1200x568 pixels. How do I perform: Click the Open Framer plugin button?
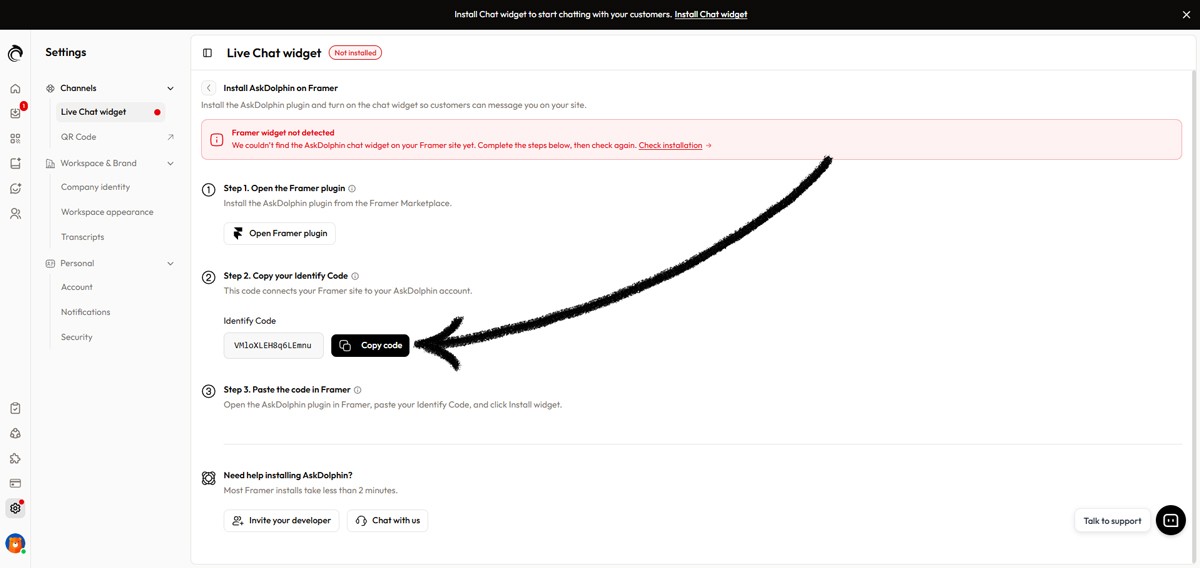tap(280, 233)
